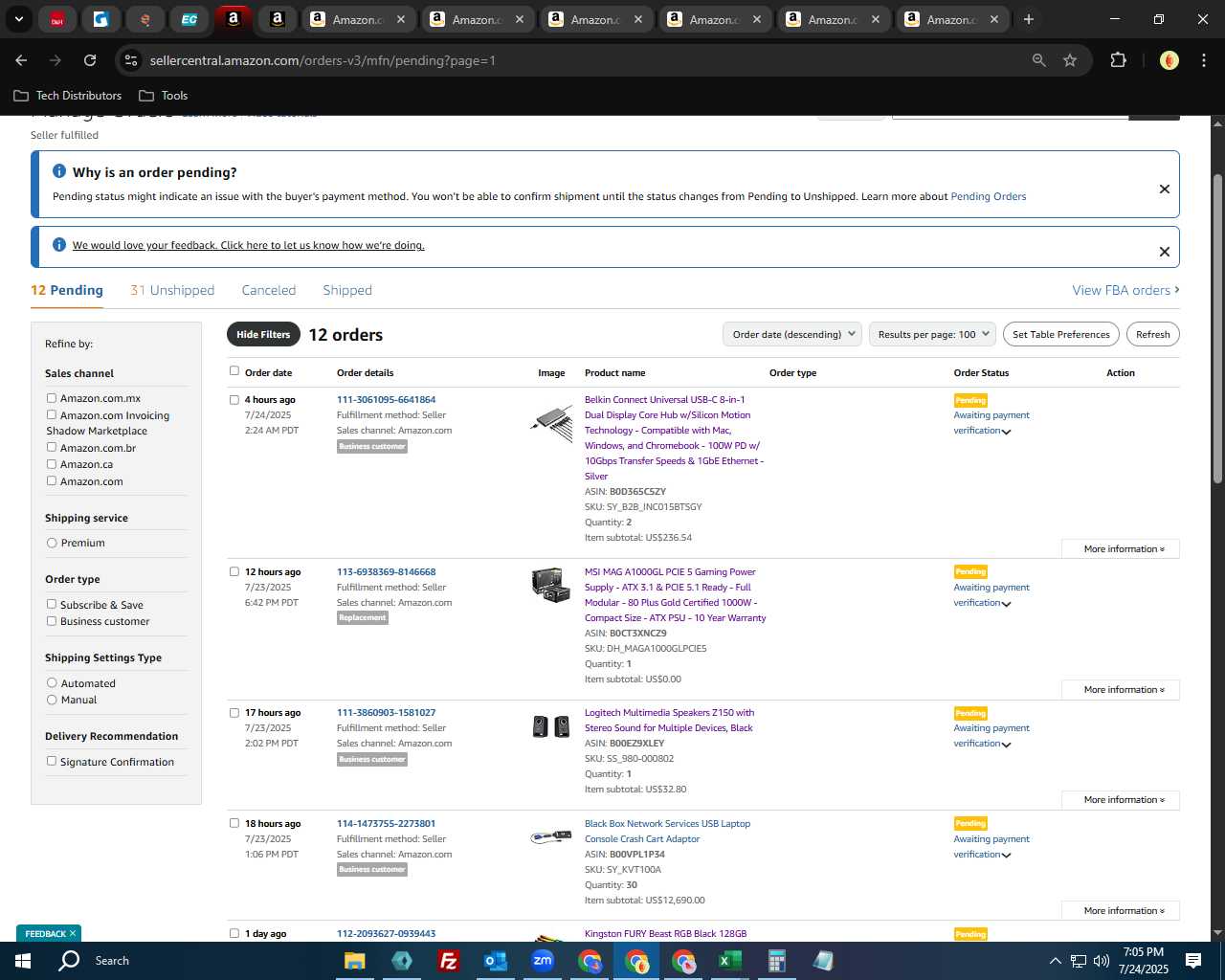Viewport: 1225px width, 980px height.
Task: Close the rightmost Amazon browser tab
Action: pyautogui.click(x=994, y=19)
